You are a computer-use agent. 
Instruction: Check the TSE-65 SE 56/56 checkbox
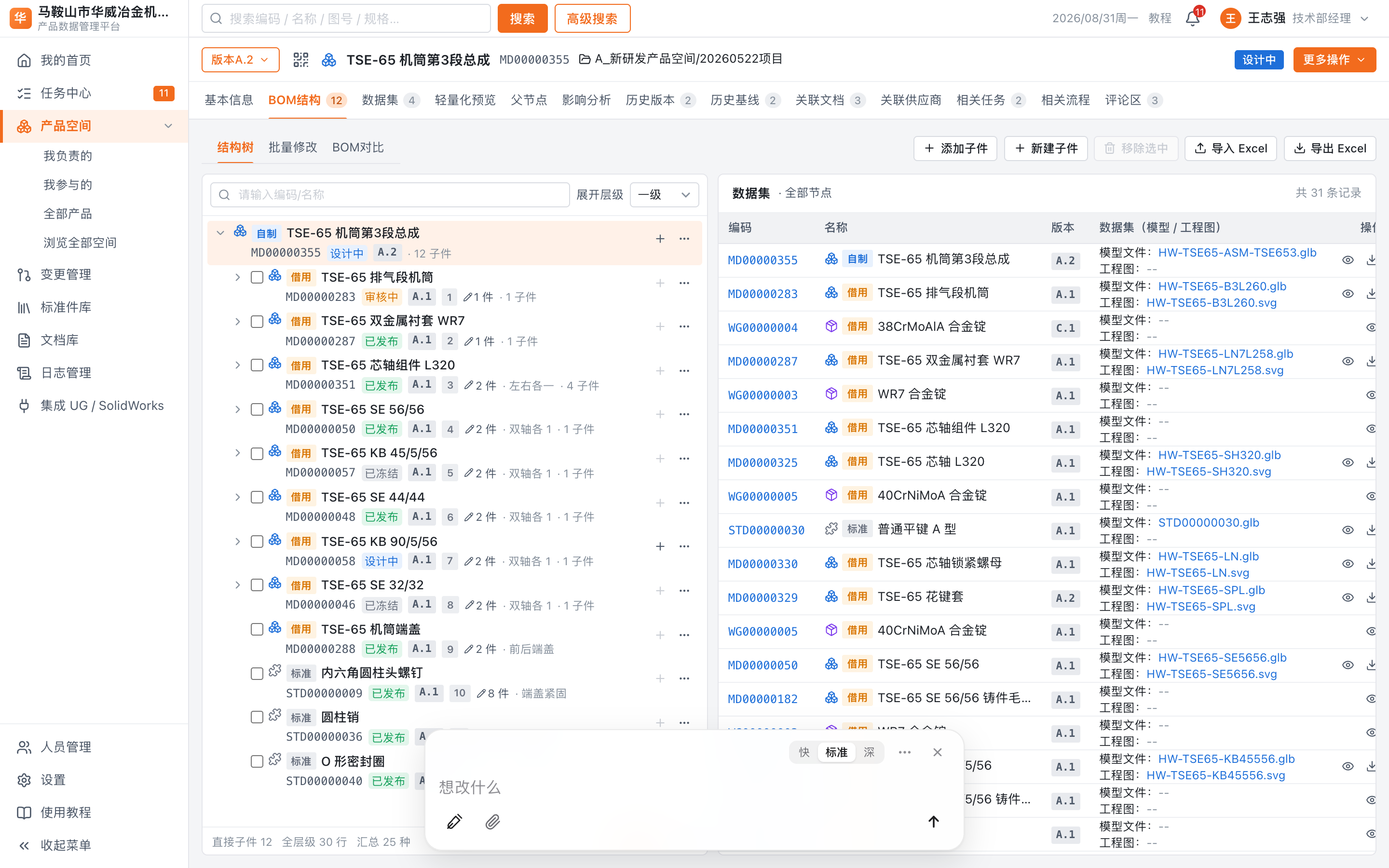(257, 410)
